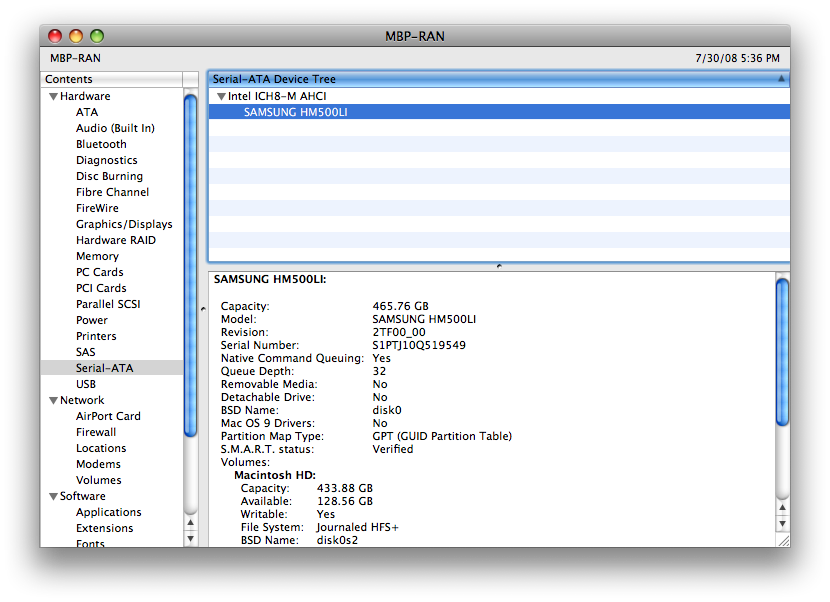
Task: Select Volumes under Network
Action: [x=98, y=480]
